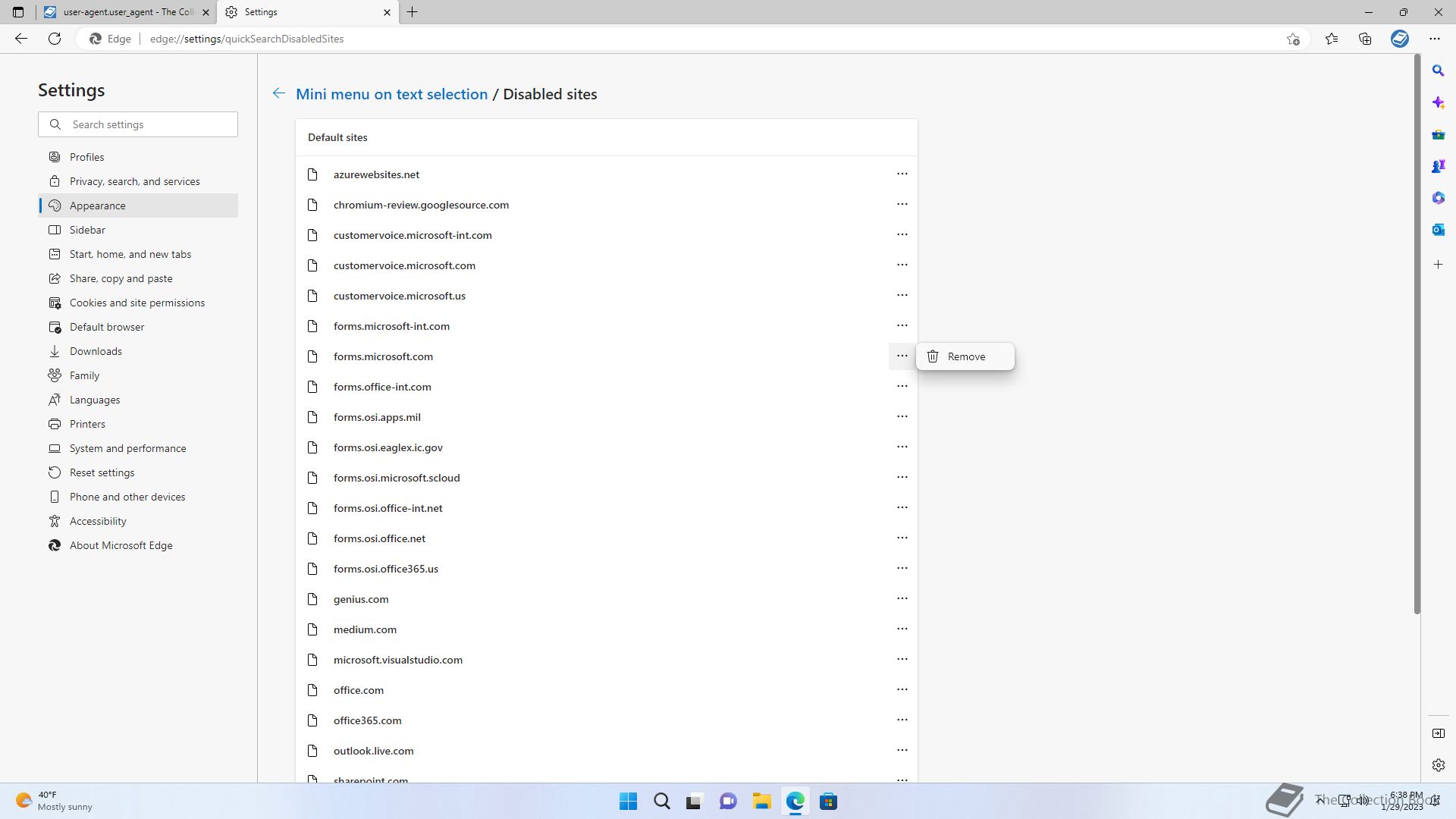Click the address bar URL
The image size is (1456, 819).
(246, 39)
